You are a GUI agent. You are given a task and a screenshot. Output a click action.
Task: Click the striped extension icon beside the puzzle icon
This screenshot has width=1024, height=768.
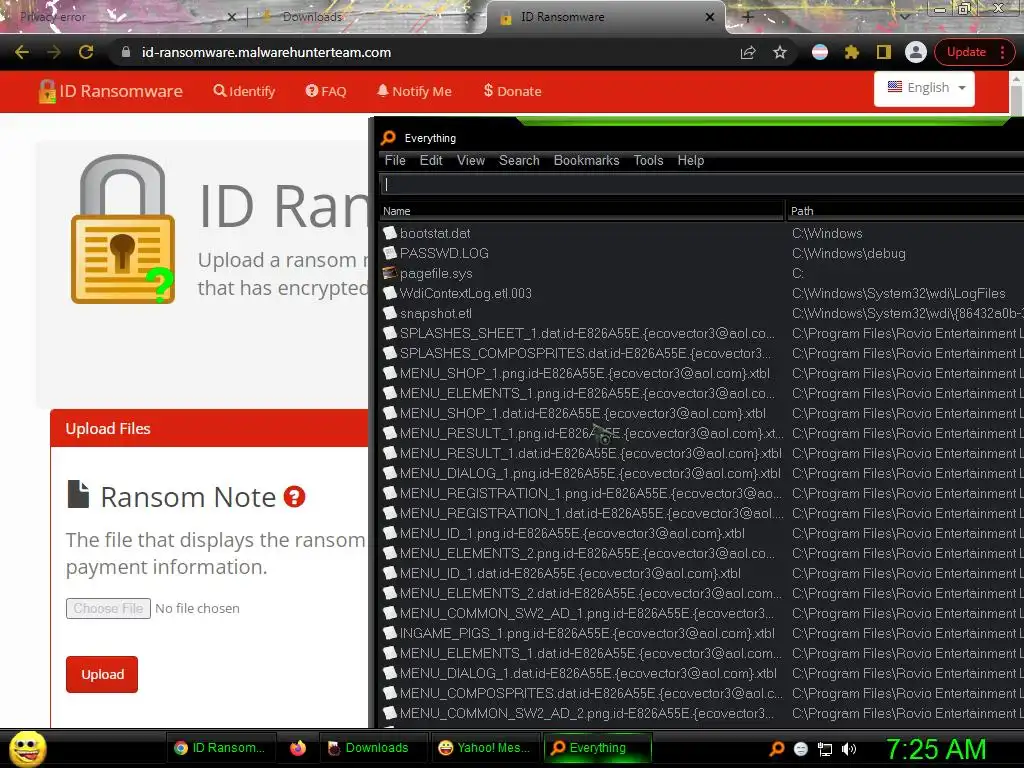[820, 52]
